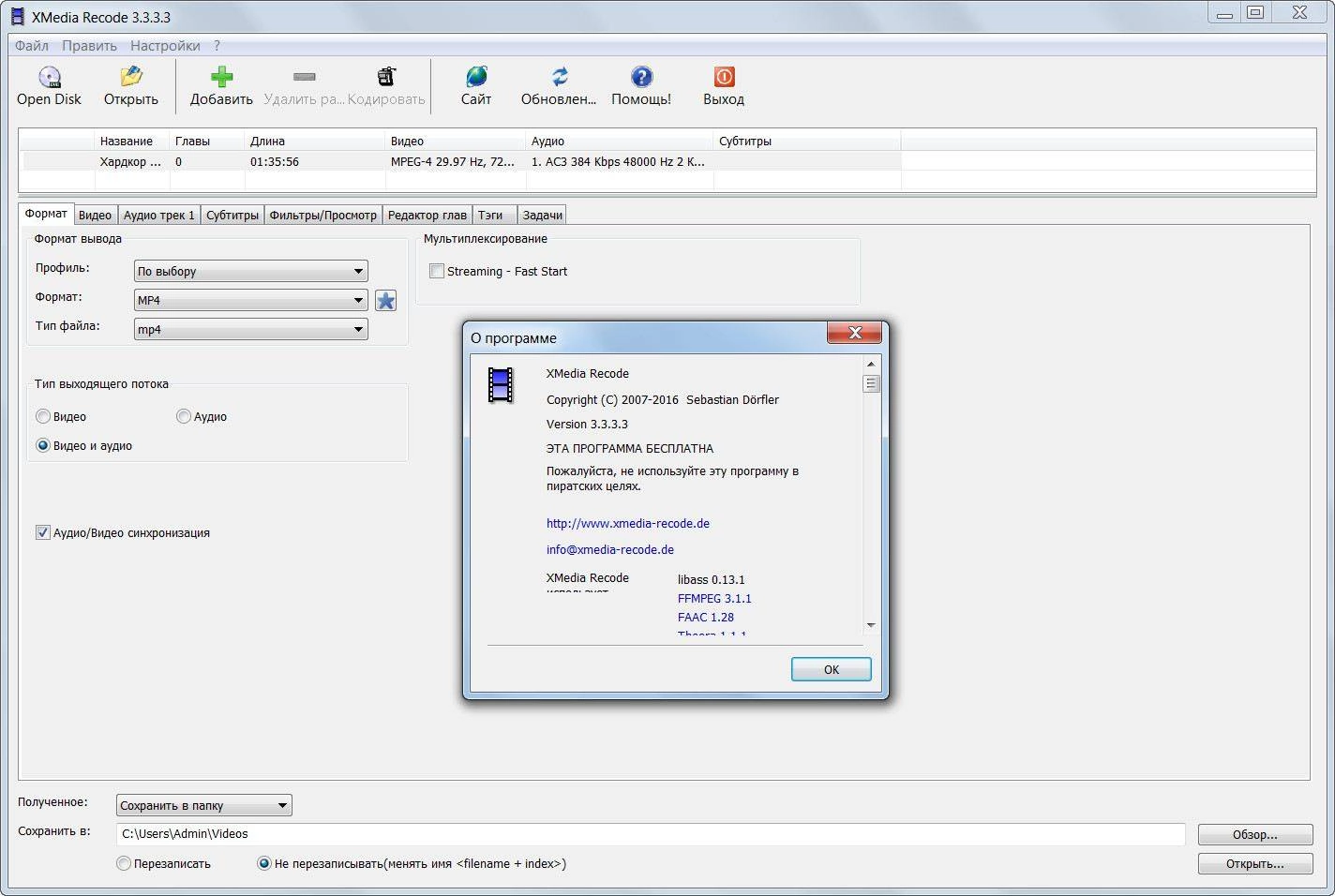
Task: Open the ? help menu
Action: pyautogui.click(x=217, y=45)
